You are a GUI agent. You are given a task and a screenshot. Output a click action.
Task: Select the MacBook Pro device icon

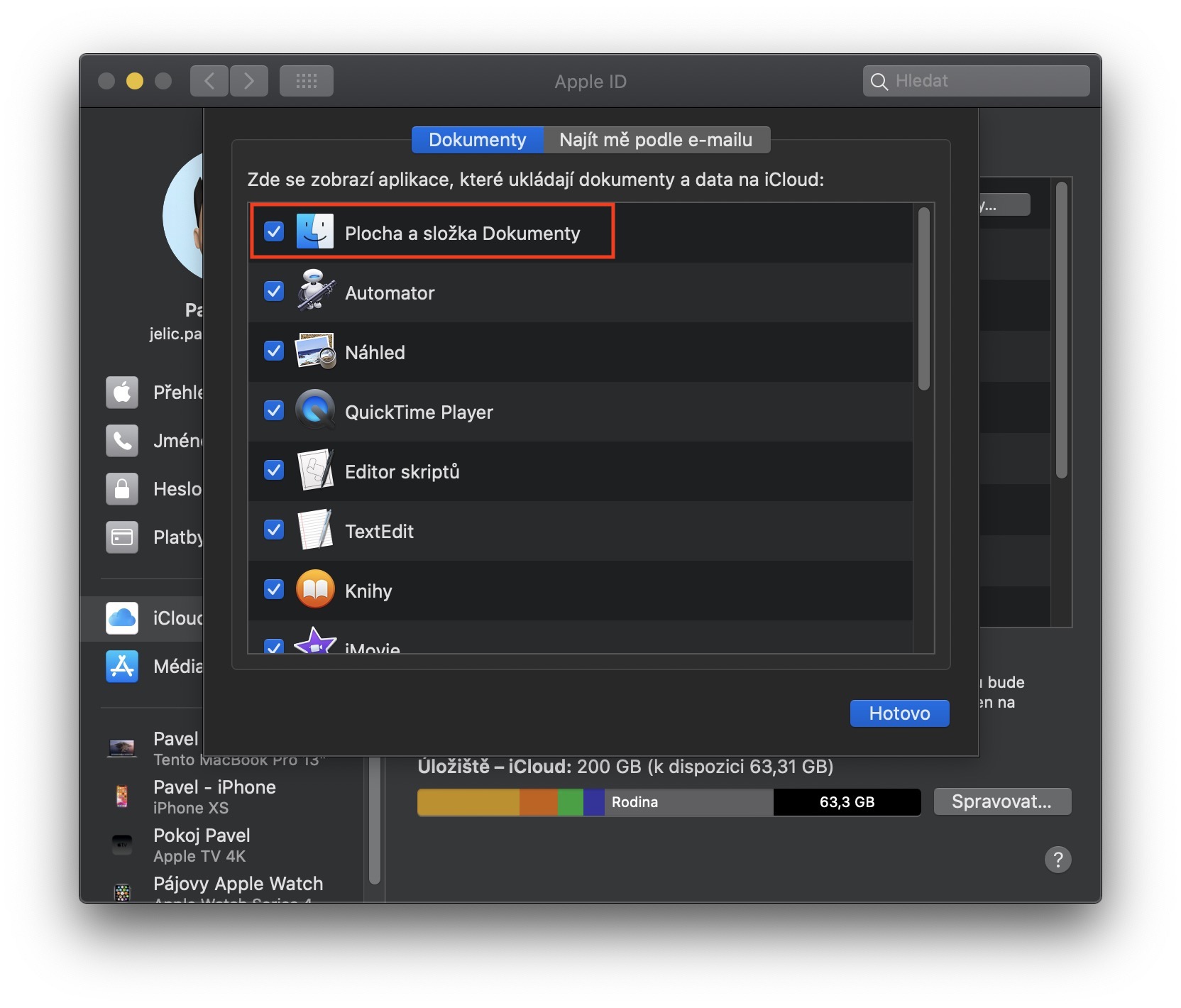122,748
